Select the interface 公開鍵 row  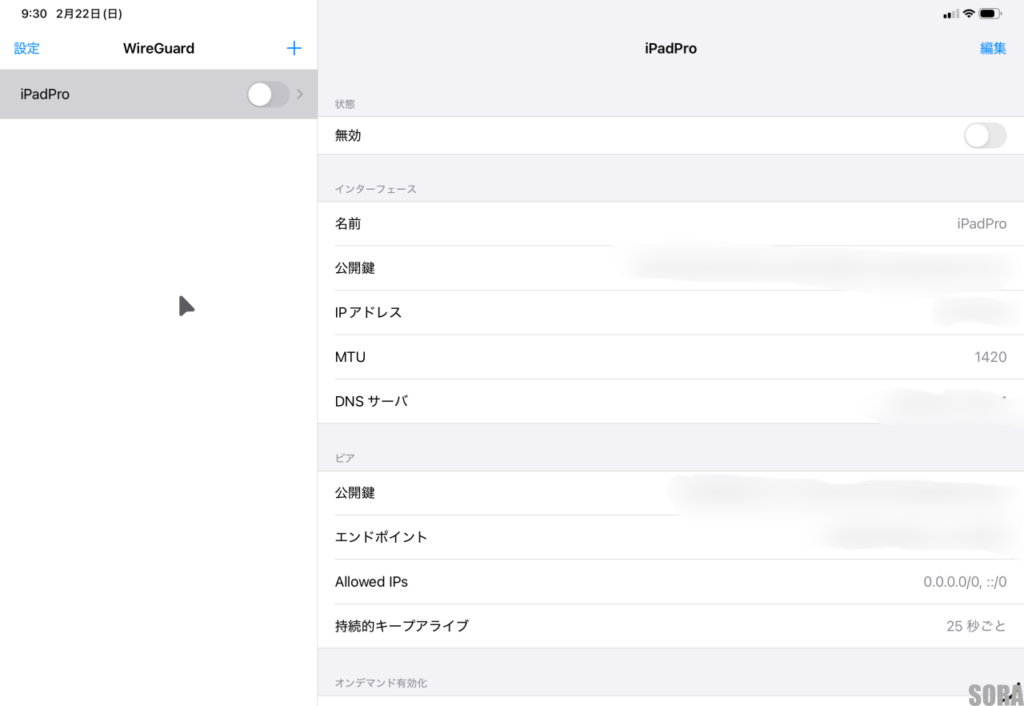tap(670, 268)
